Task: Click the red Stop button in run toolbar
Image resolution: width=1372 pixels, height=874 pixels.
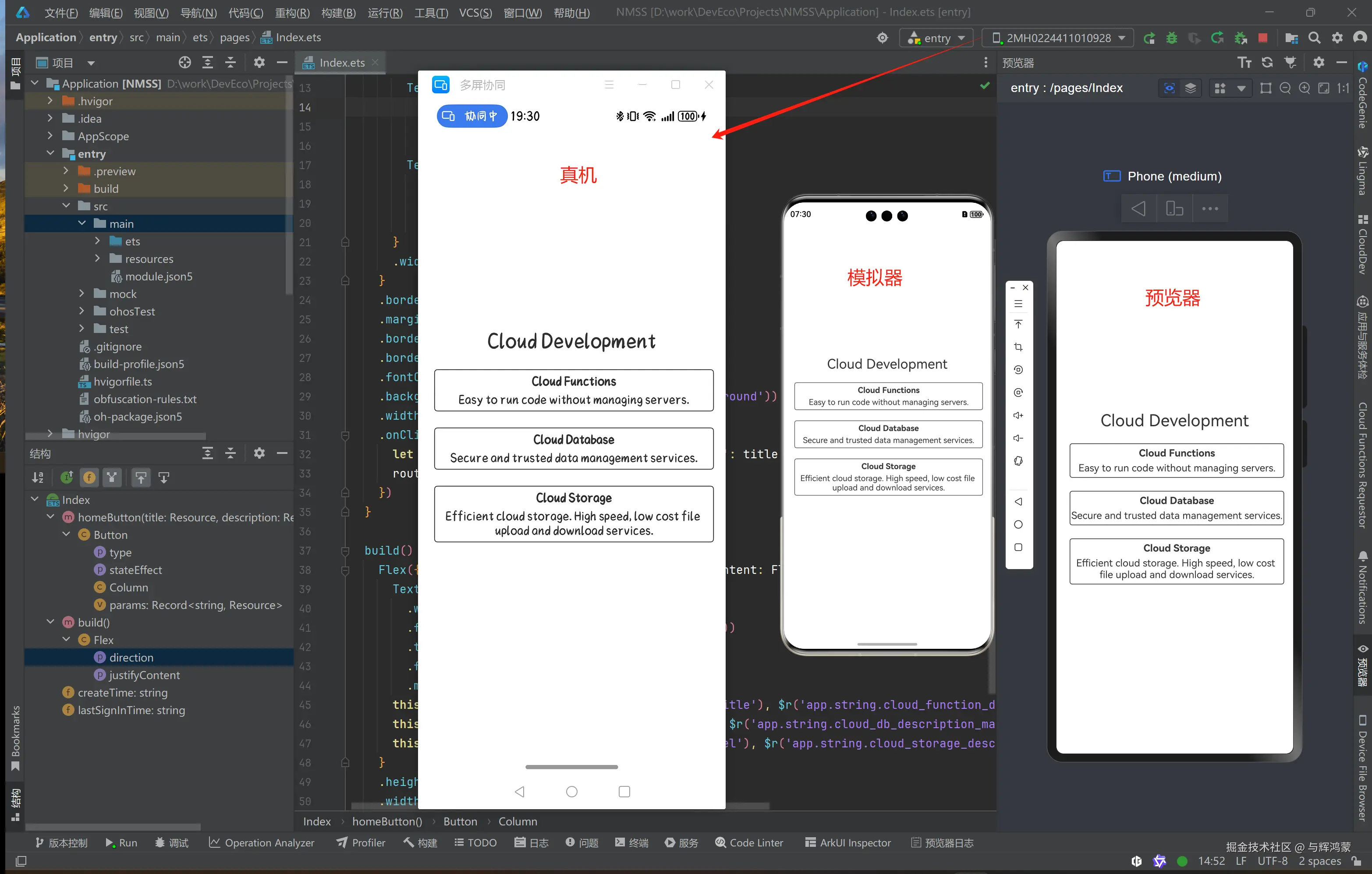Action: 1262,38
